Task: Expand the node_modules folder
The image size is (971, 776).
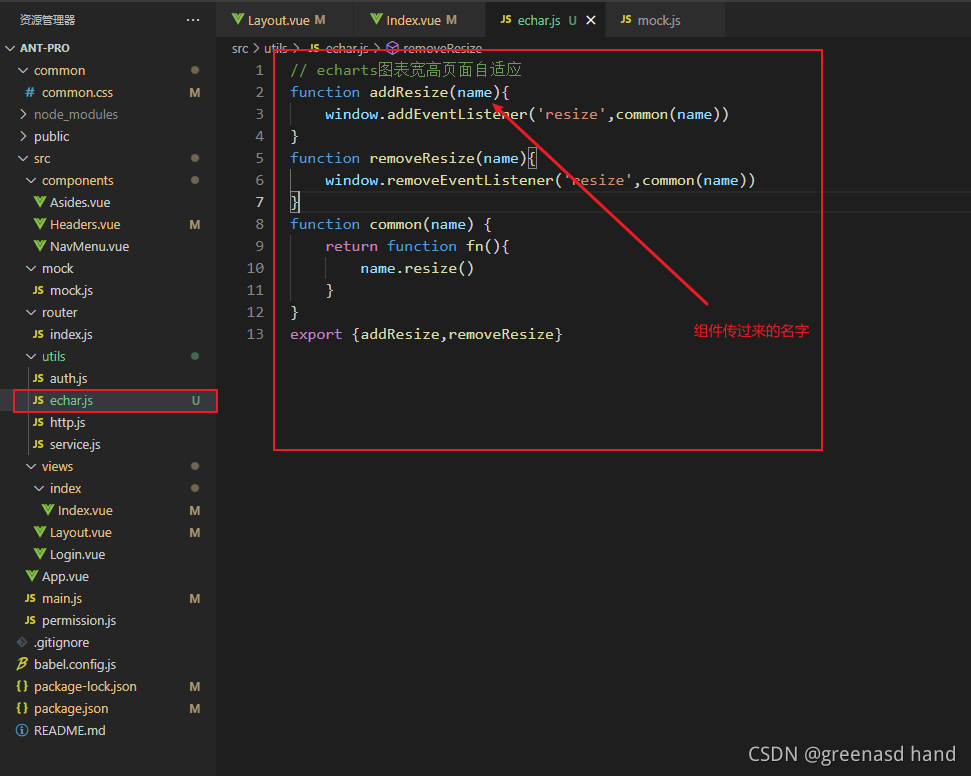Action: (22, 114)
